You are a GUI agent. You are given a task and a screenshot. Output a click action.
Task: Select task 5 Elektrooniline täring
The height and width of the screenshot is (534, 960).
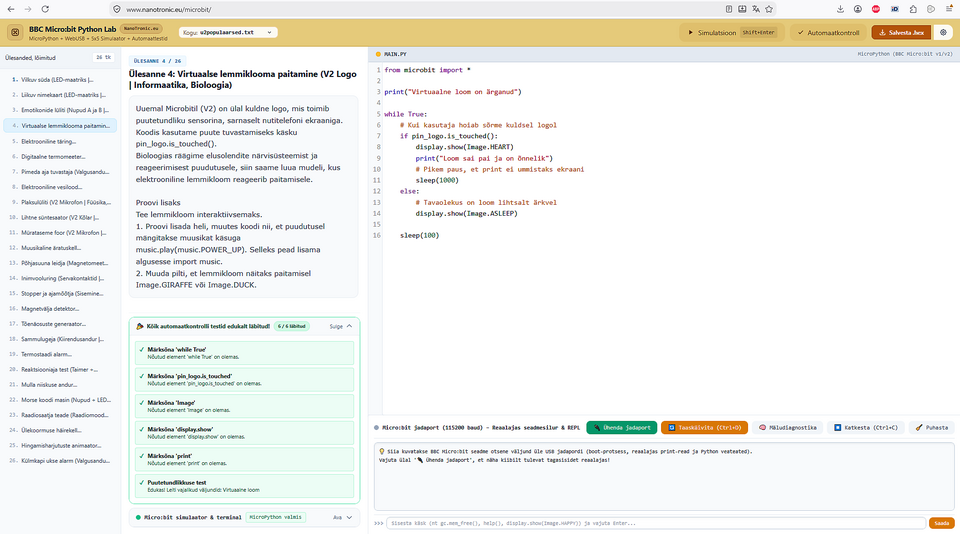click(x=60, y=141)
